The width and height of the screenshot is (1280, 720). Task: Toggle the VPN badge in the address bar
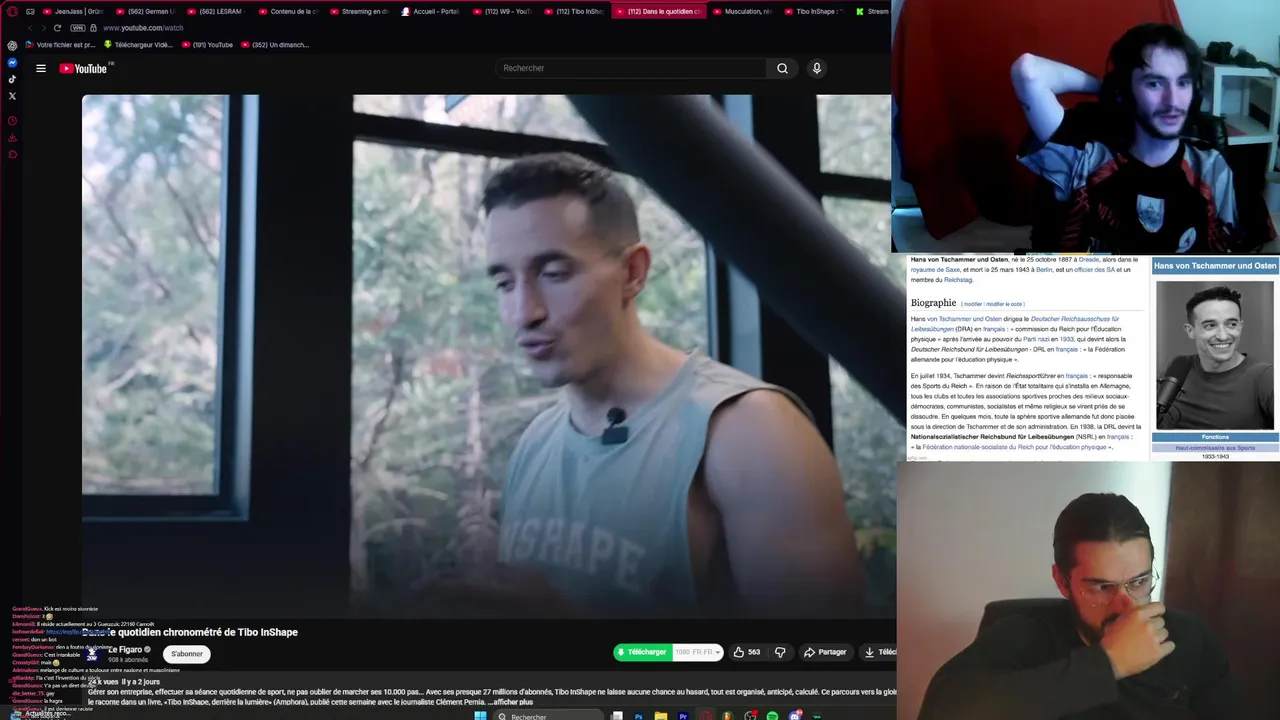click(x=78, y=28)
